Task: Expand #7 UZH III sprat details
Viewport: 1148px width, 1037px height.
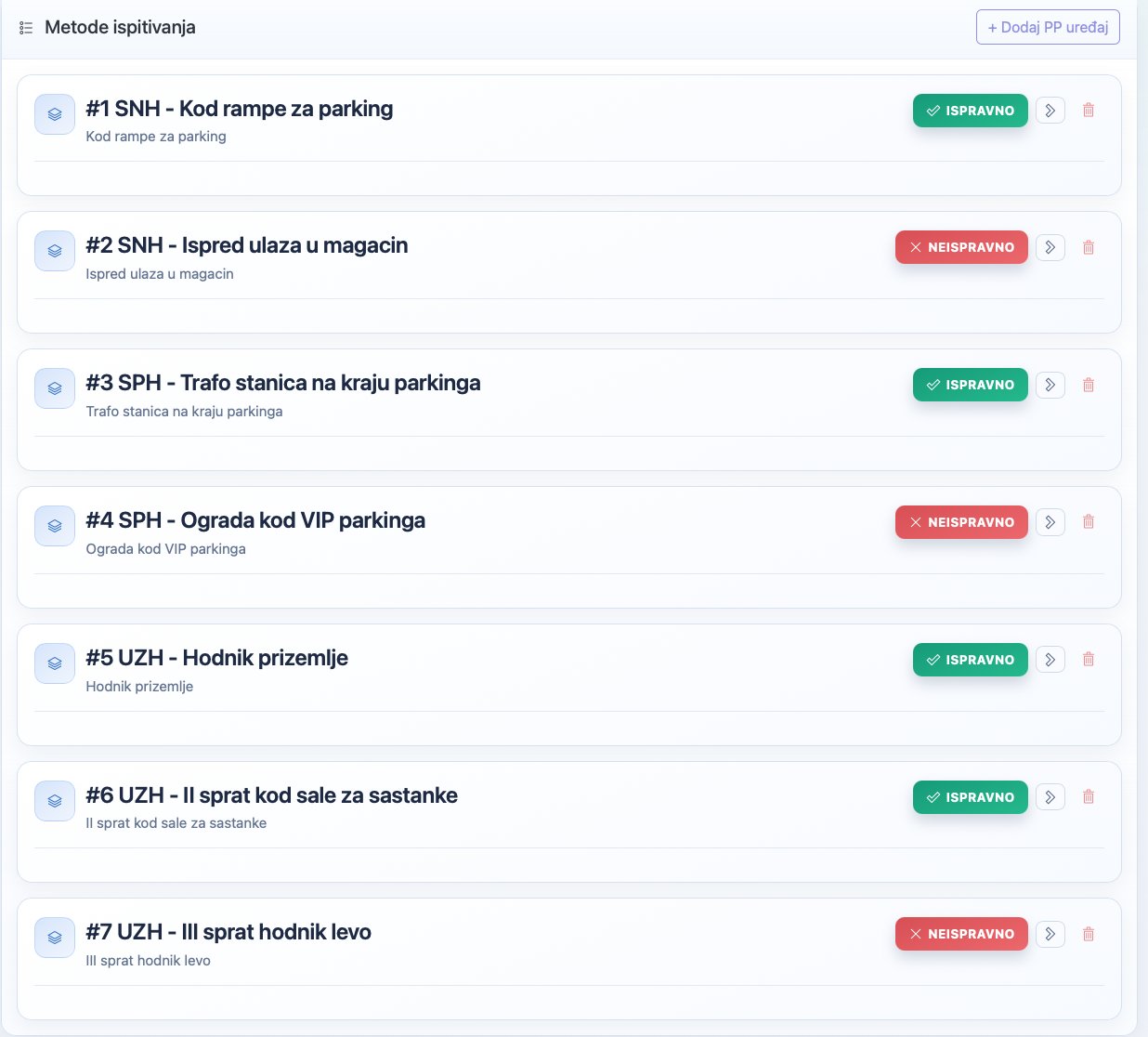Action: click(1050, 934)
